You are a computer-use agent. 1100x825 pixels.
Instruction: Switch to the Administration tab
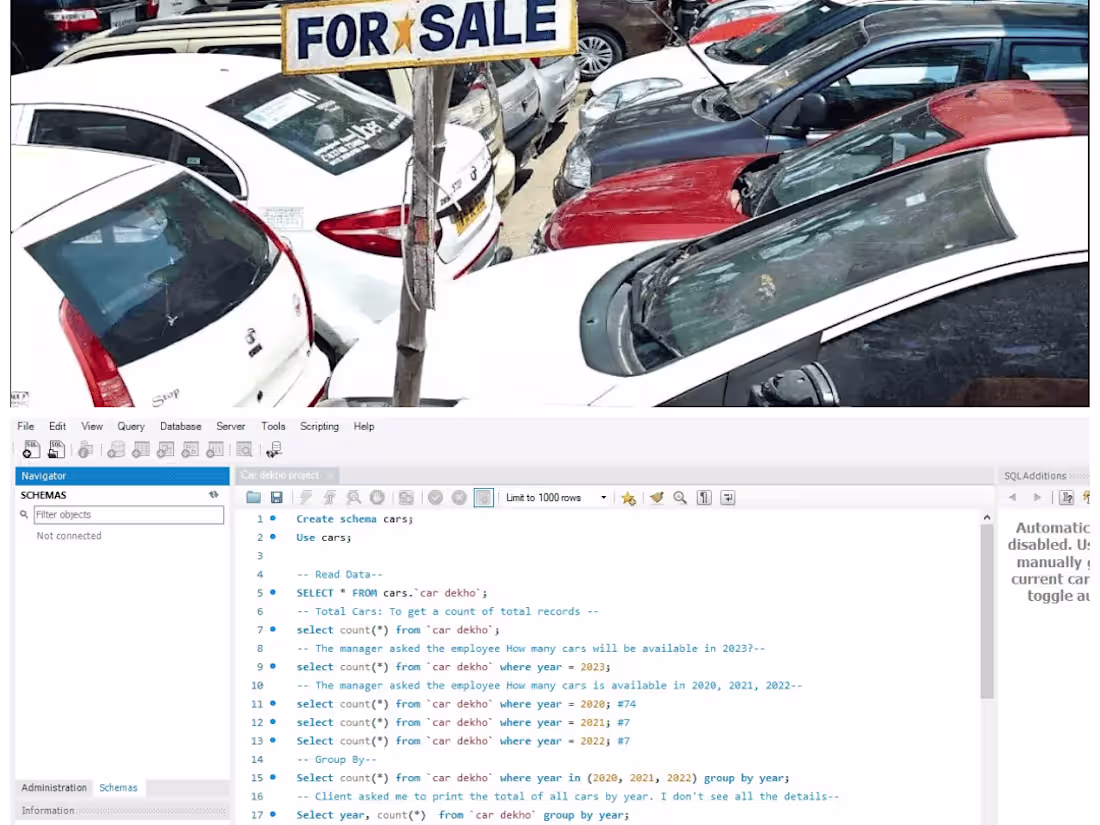pos(53,788)
